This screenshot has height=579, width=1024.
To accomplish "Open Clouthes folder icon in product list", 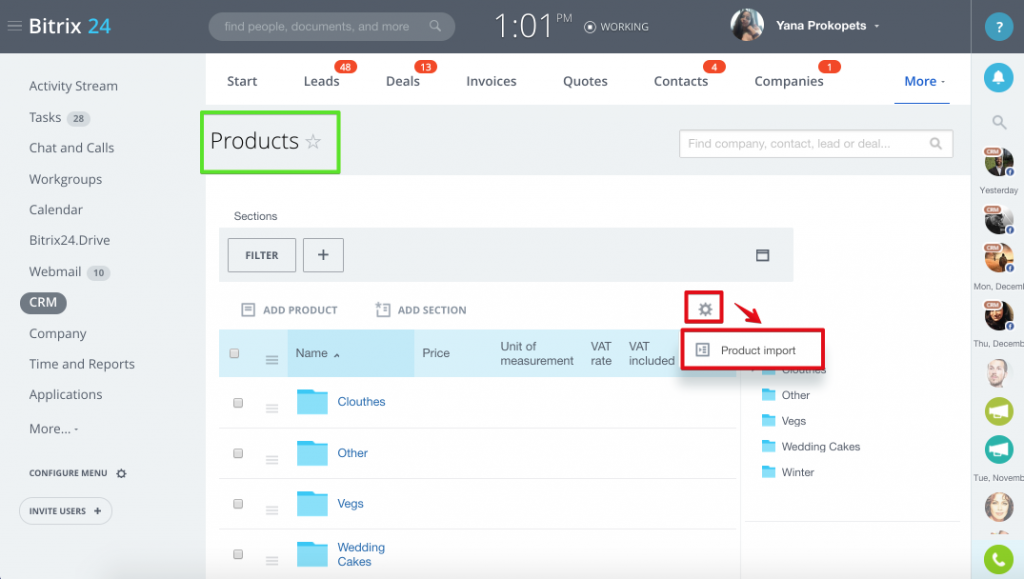I will pos(312,401).
